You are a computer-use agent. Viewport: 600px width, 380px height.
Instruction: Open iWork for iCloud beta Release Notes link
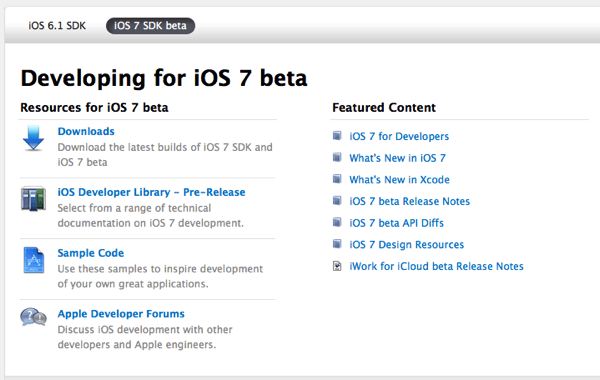tap(436, 266)
